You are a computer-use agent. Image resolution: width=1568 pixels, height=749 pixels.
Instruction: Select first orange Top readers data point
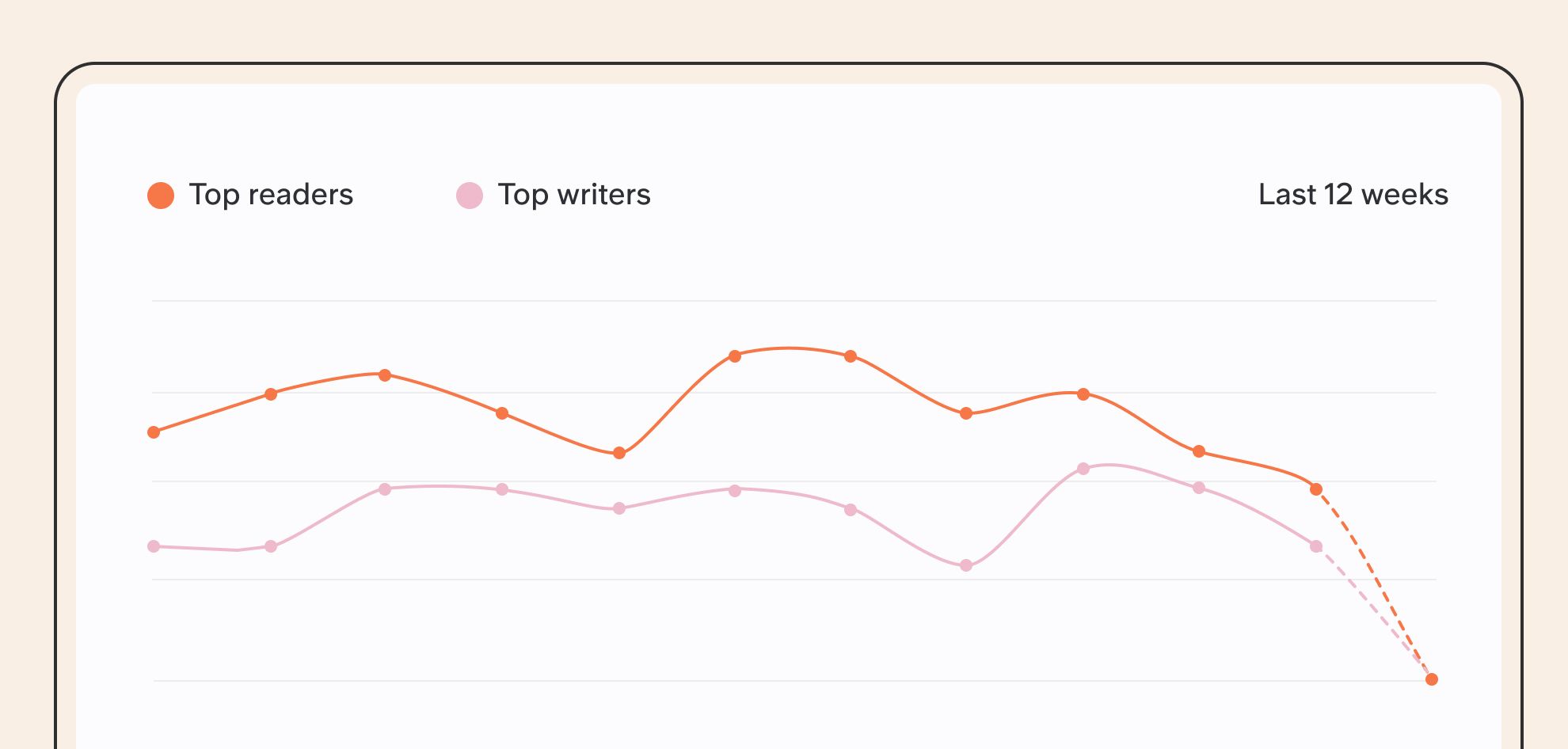pyautogui.click(x=154, y=432)
